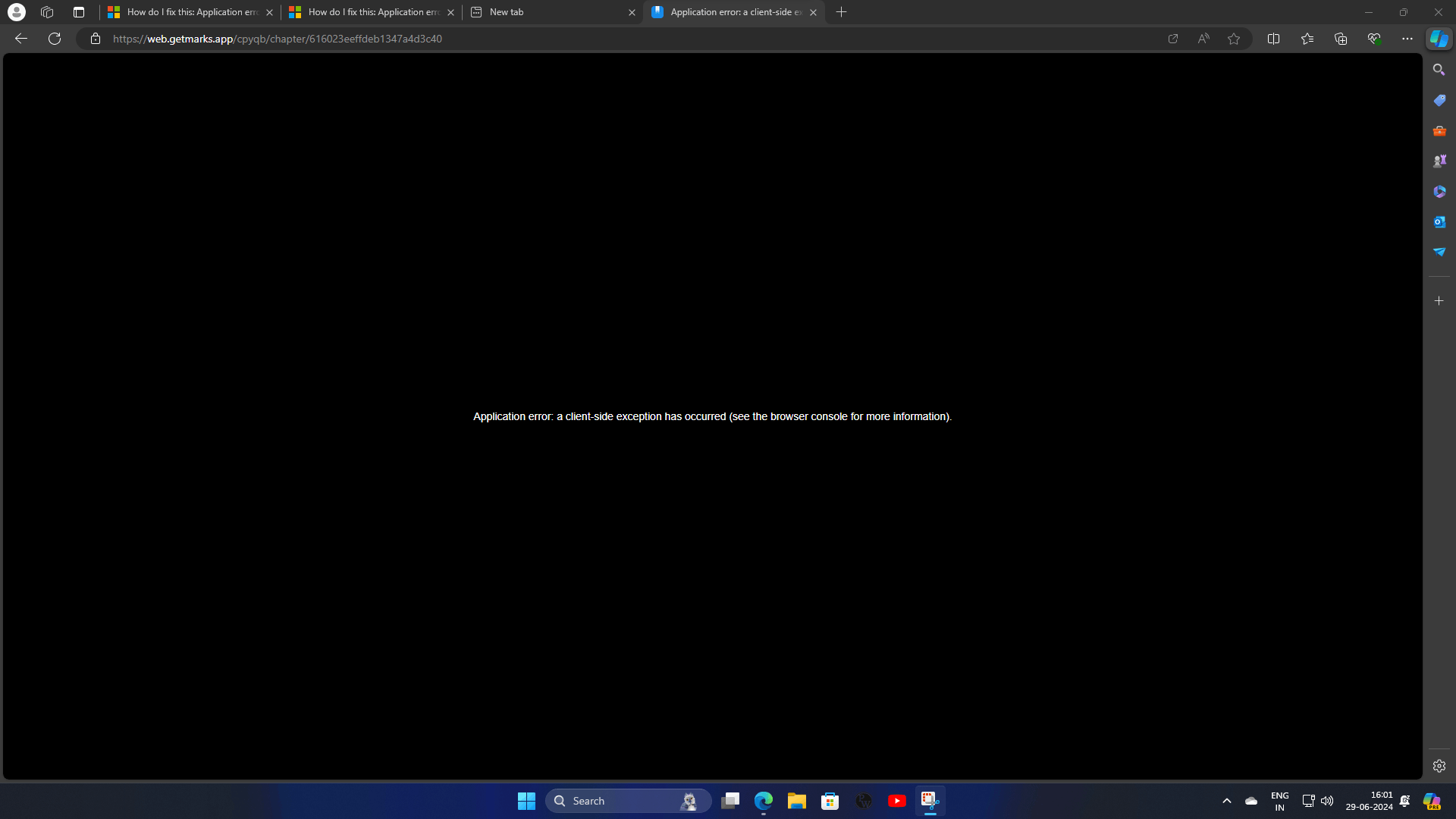Add this page to favorites (star)
1456x819 pixels.
pos(1234,39)
